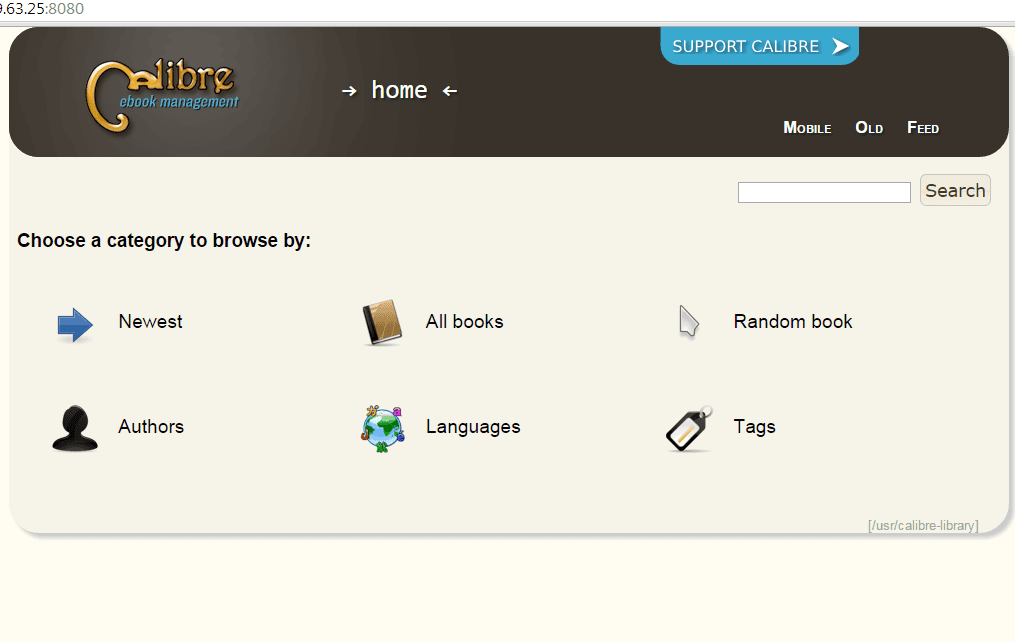The image size is (1015, 642).
Task: Switch to the Old interface
Action: (869, 128)
